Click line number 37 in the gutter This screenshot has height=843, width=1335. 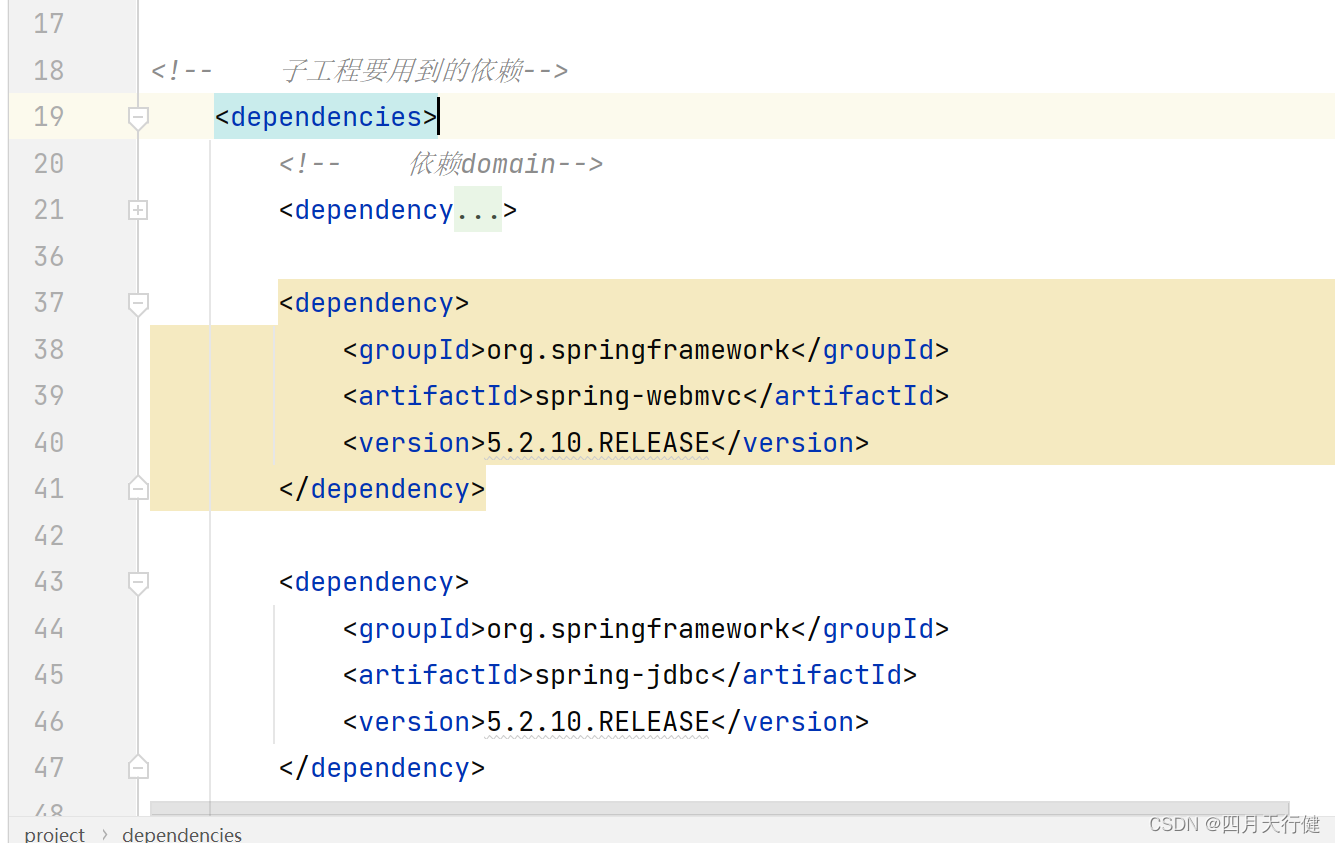[x=49, y=303]
